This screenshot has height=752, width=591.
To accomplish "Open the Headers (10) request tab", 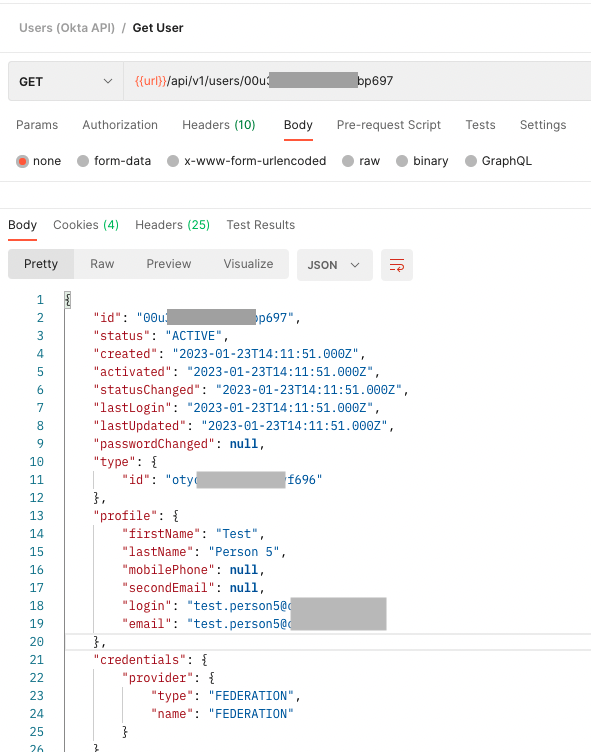I will point(219,125).
